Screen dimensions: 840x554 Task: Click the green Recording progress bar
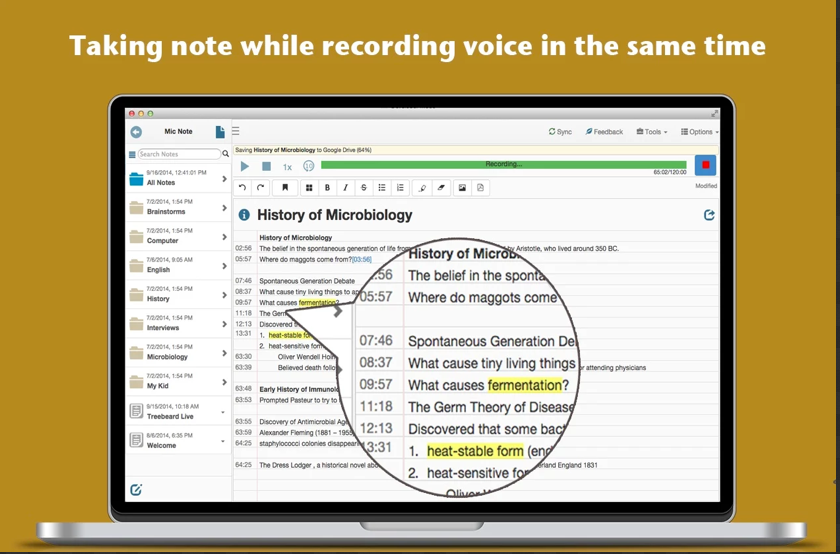[504, 164]
